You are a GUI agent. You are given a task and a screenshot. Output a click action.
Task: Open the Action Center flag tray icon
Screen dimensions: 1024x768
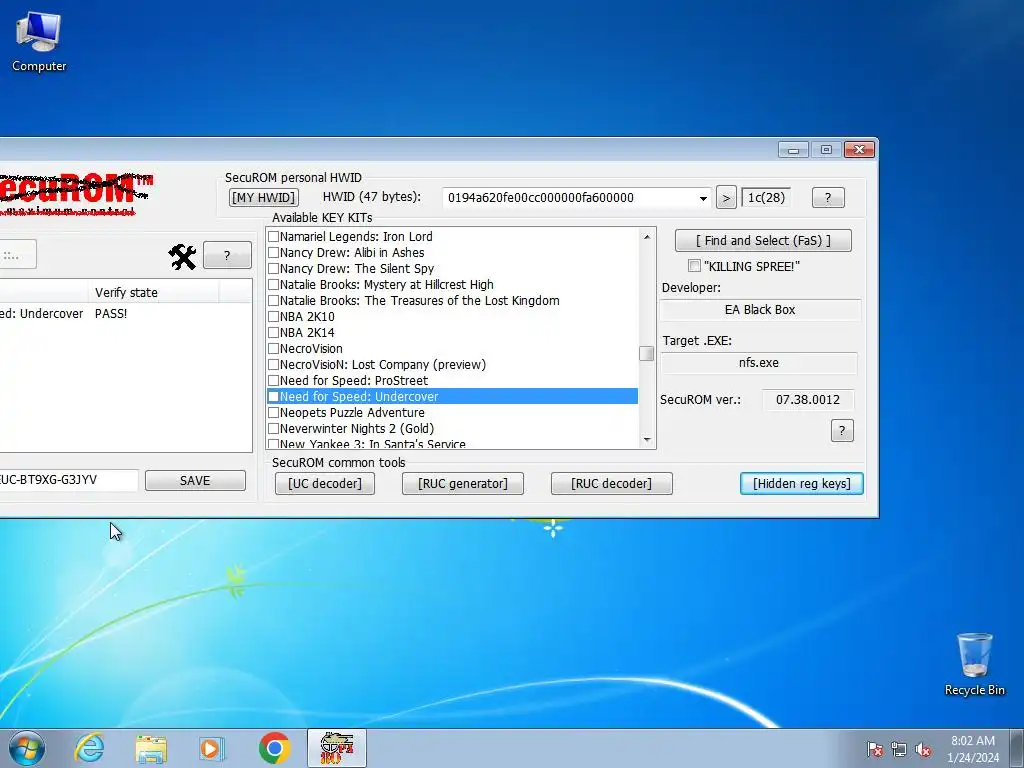[874, 749]
